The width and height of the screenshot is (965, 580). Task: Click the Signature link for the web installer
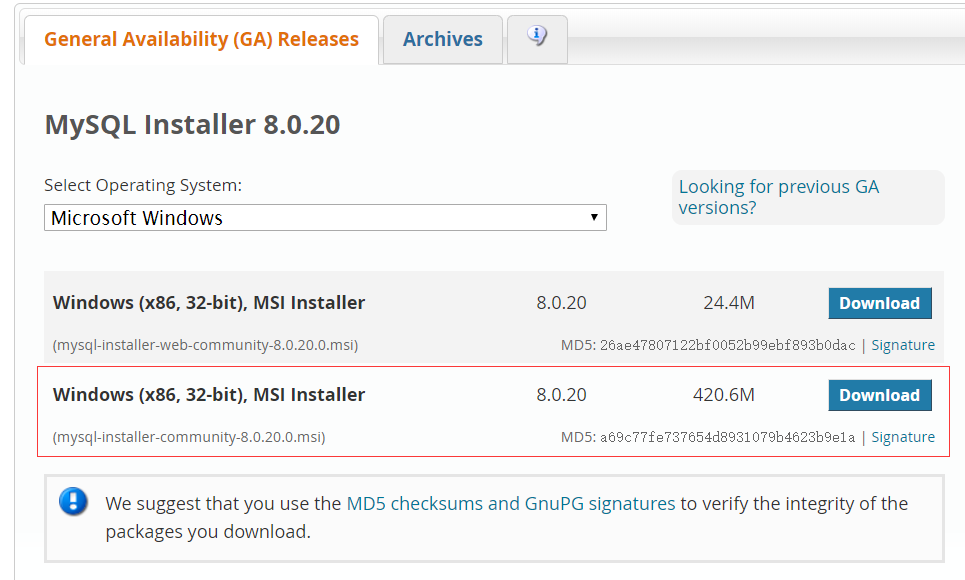[903, 344]
